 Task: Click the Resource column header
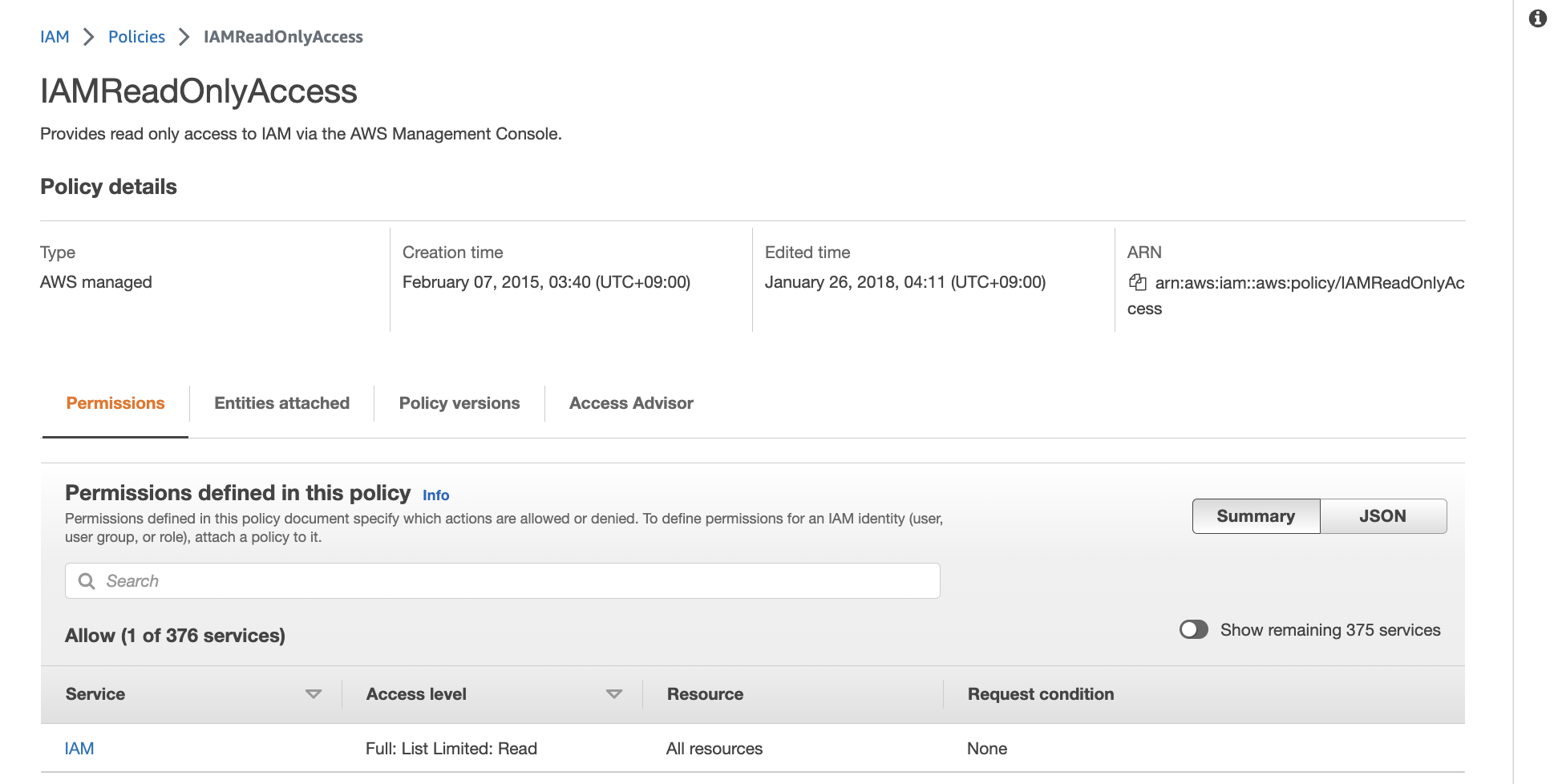click(x=705, y=694)
